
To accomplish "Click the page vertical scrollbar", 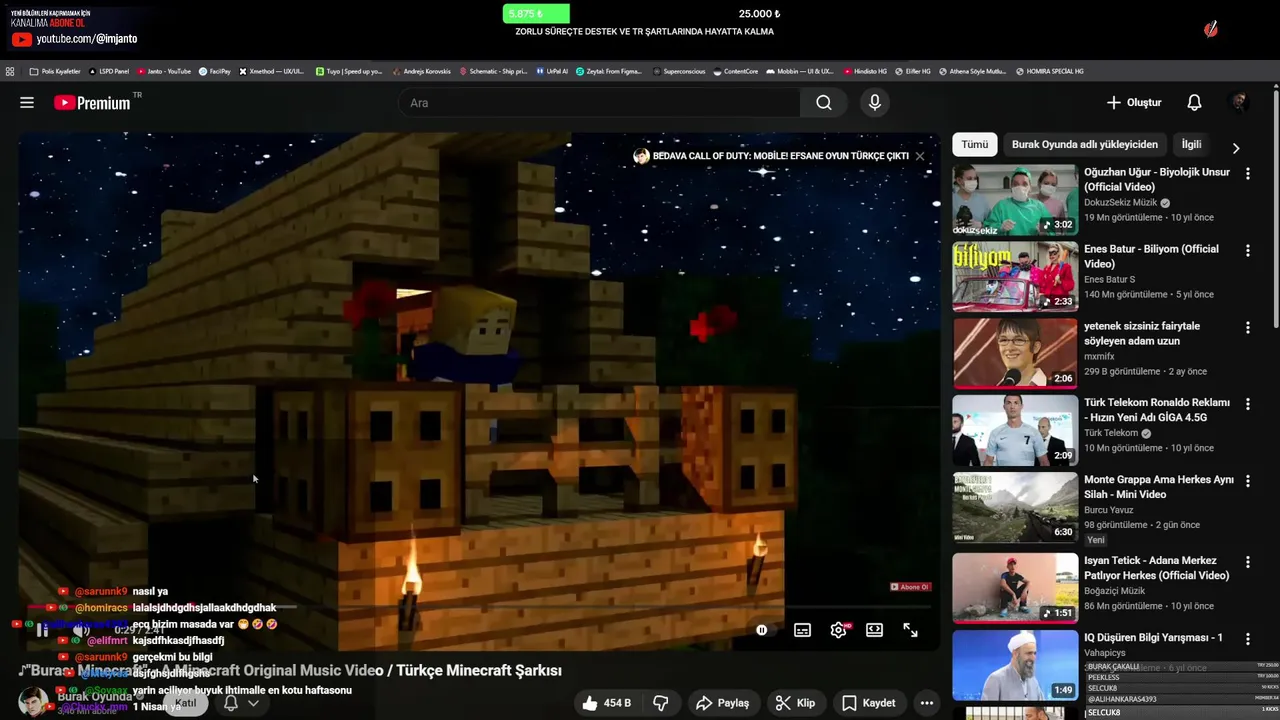I will tap(1276, 210).
